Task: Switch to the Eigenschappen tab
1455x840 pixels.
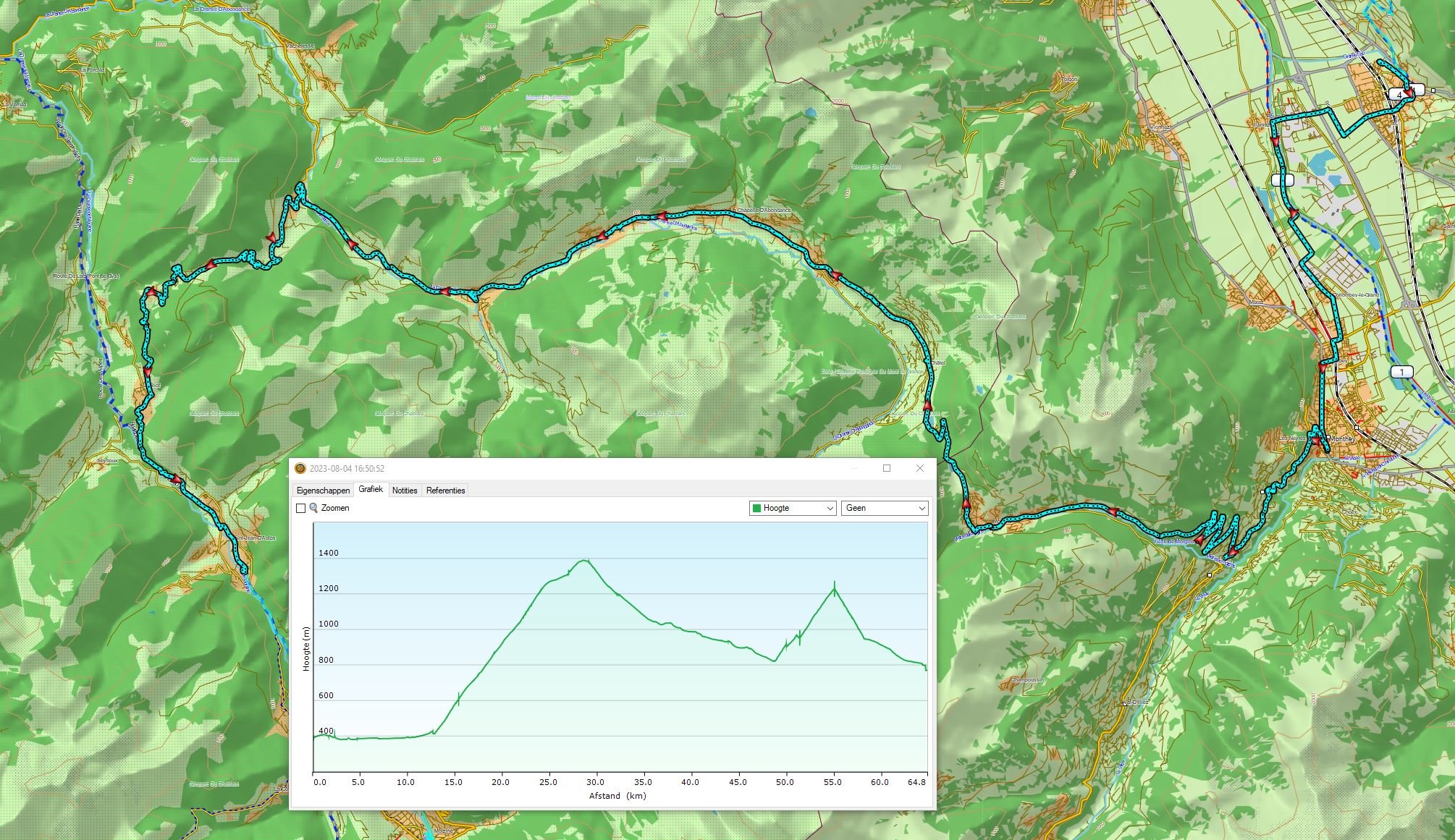Action: tap(323, 491)
